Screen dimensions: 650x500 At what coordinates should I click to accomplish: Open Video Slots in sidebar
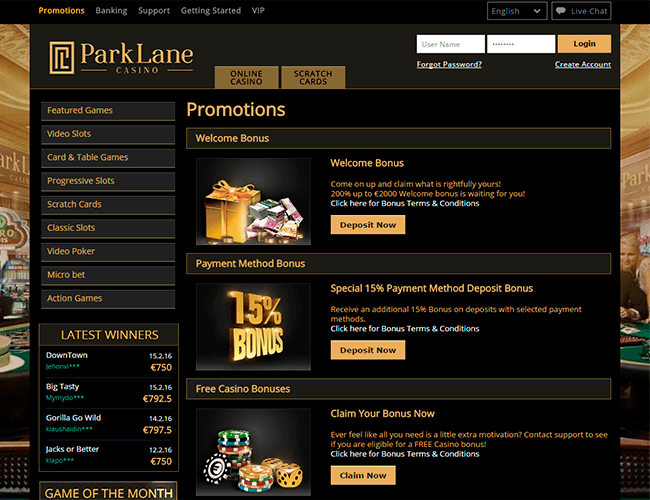coord(108,134)
